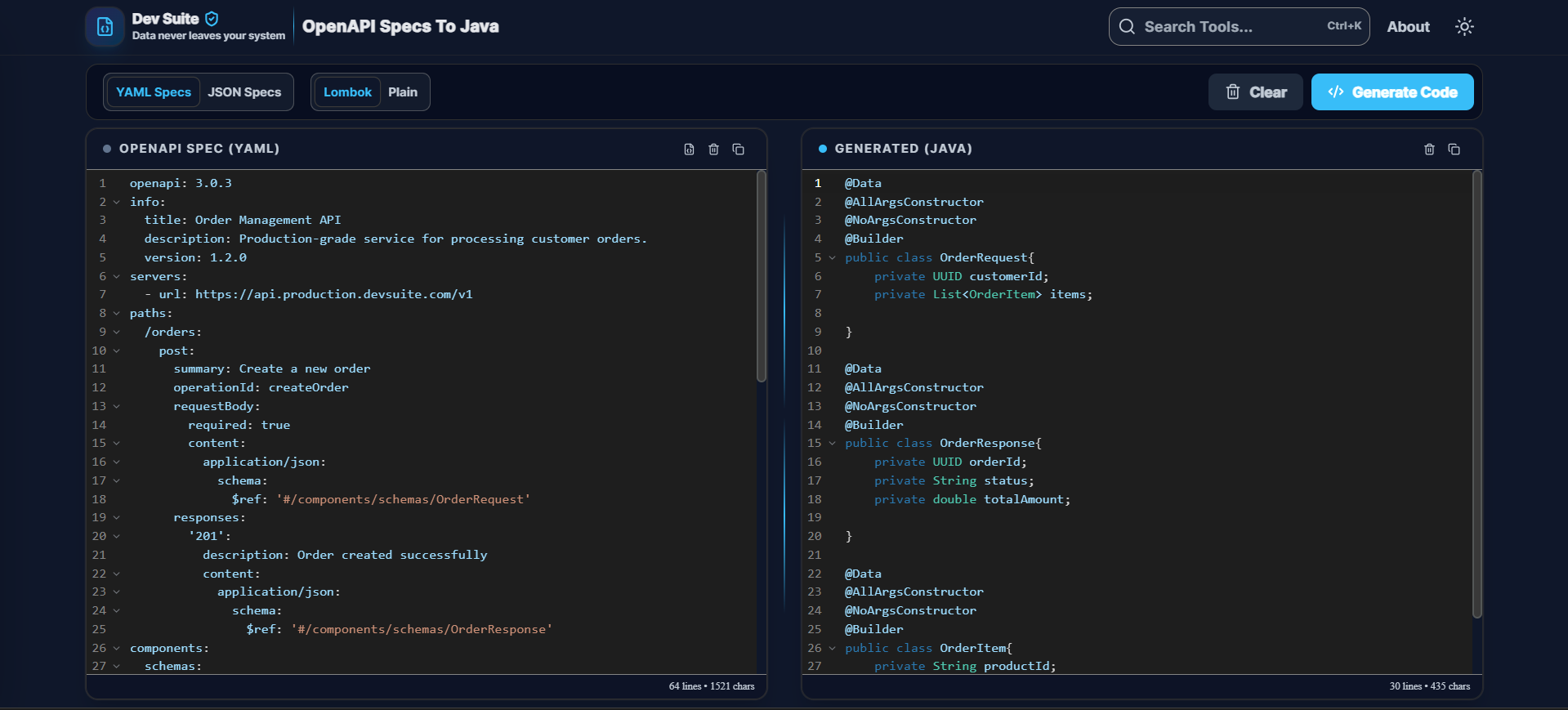Screen dimensions: 1568x710
Task: Click the YAML editor vertical scrollbar
Action: pyautogui.click(x=762, y=276)
